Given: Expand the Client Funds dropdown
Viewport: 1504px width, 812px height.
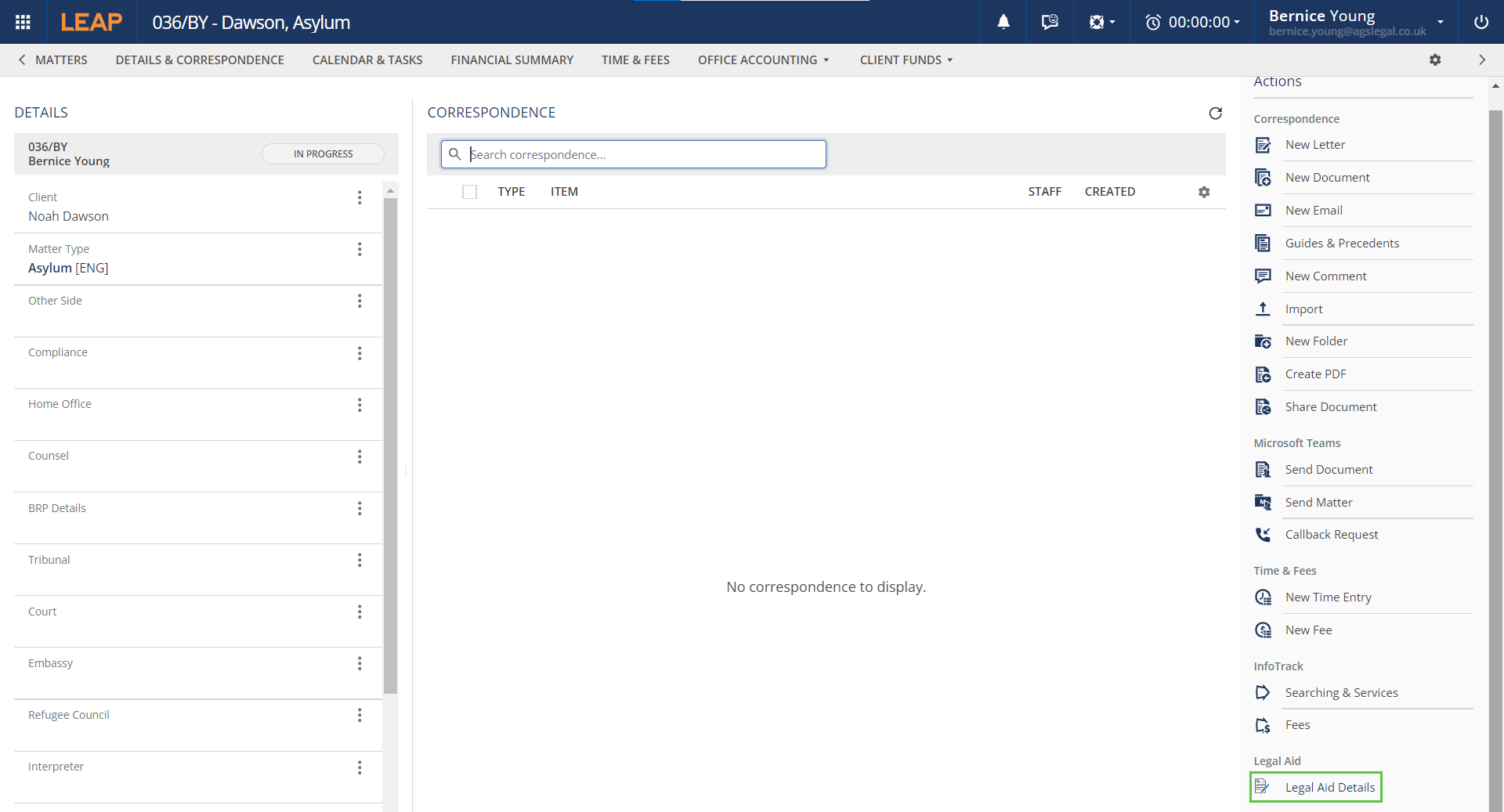Looking at the screenshot, I should (x=906, y=60).
